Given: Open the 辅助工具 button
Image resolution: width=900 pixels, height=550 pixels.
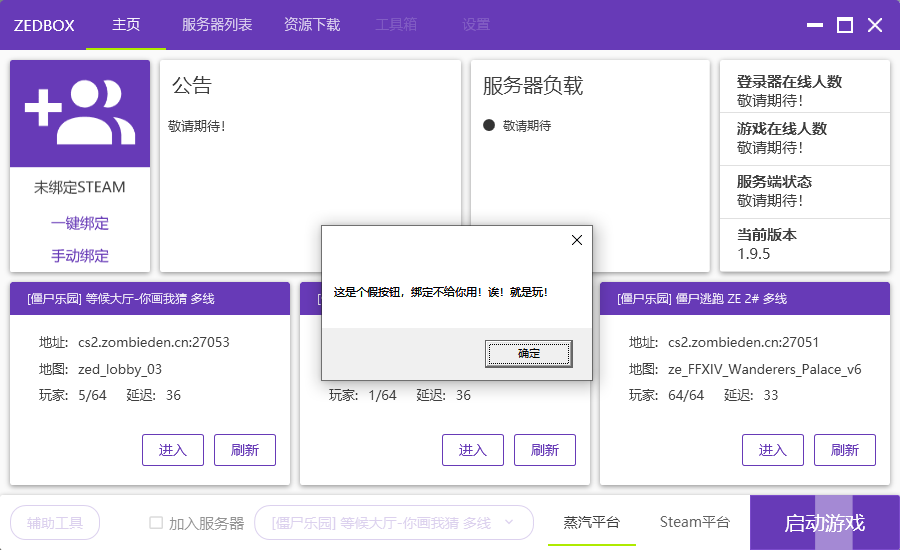Looking at the screenshot, I should click(55, 522).
